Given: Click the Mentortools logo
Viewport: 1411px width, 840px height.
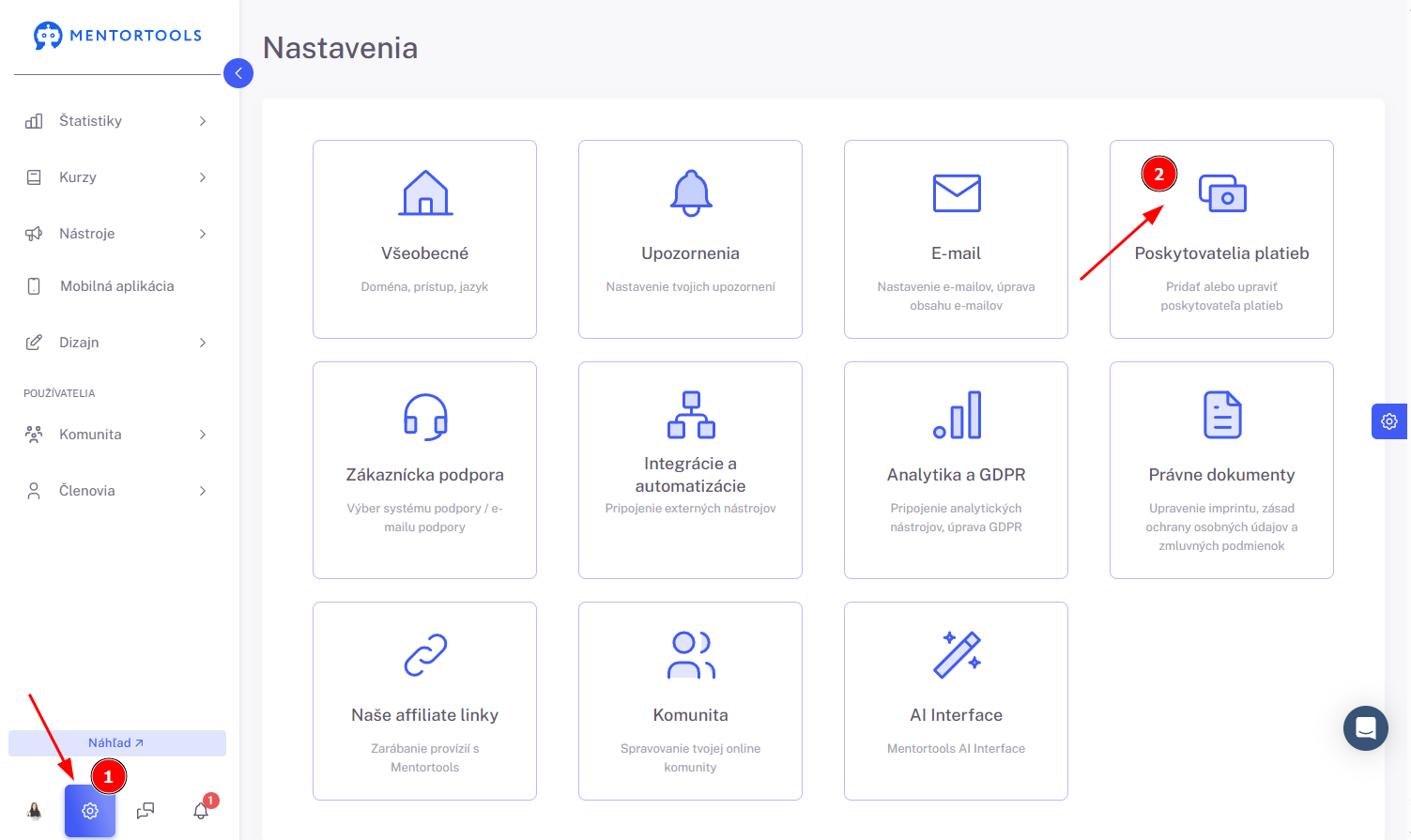Looking at the screenshot, I should (x=117, y=36).
